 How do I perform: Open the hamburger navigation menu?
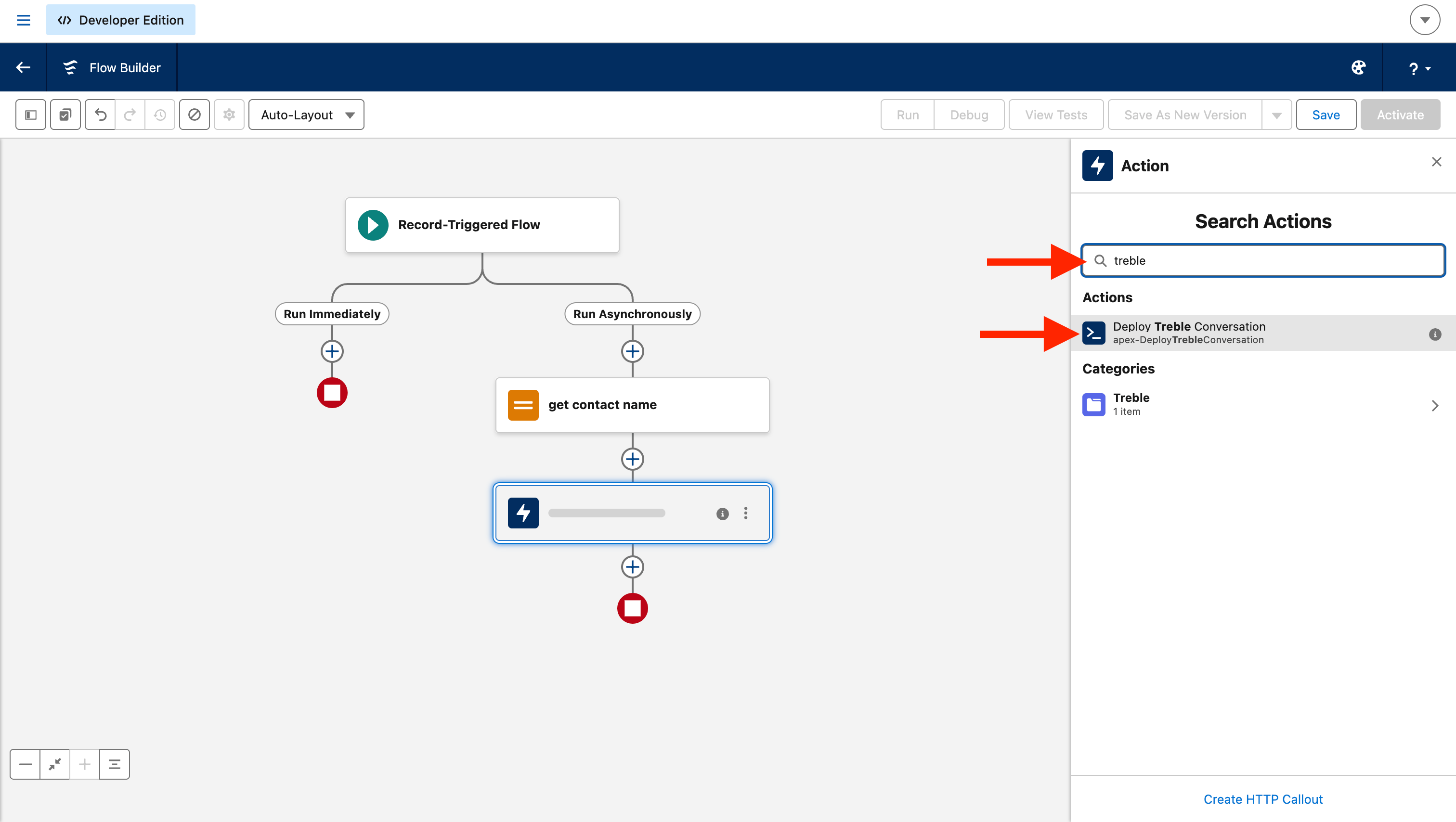23,20
